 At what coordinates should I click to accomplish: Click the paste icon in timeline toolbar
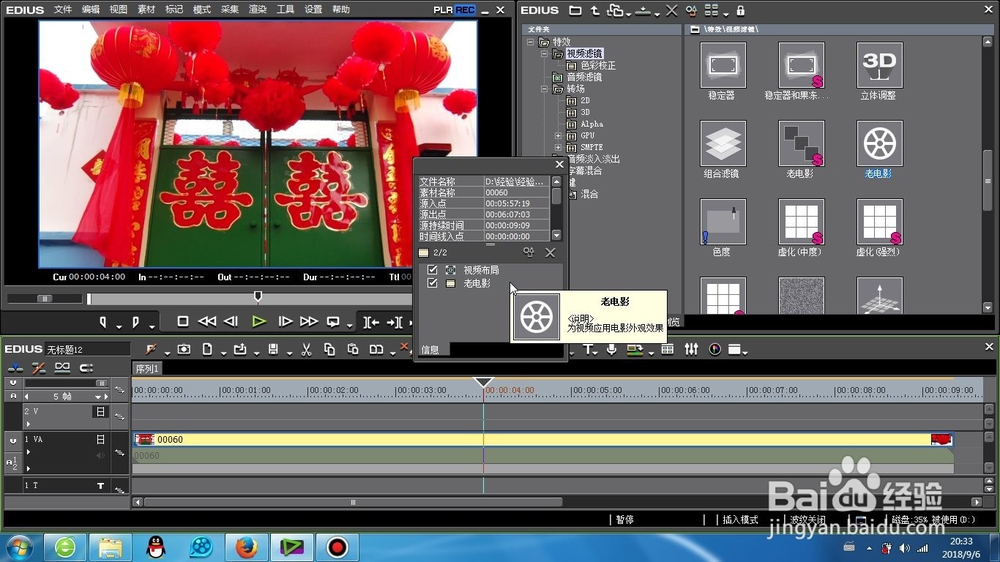tap(353, 349)
